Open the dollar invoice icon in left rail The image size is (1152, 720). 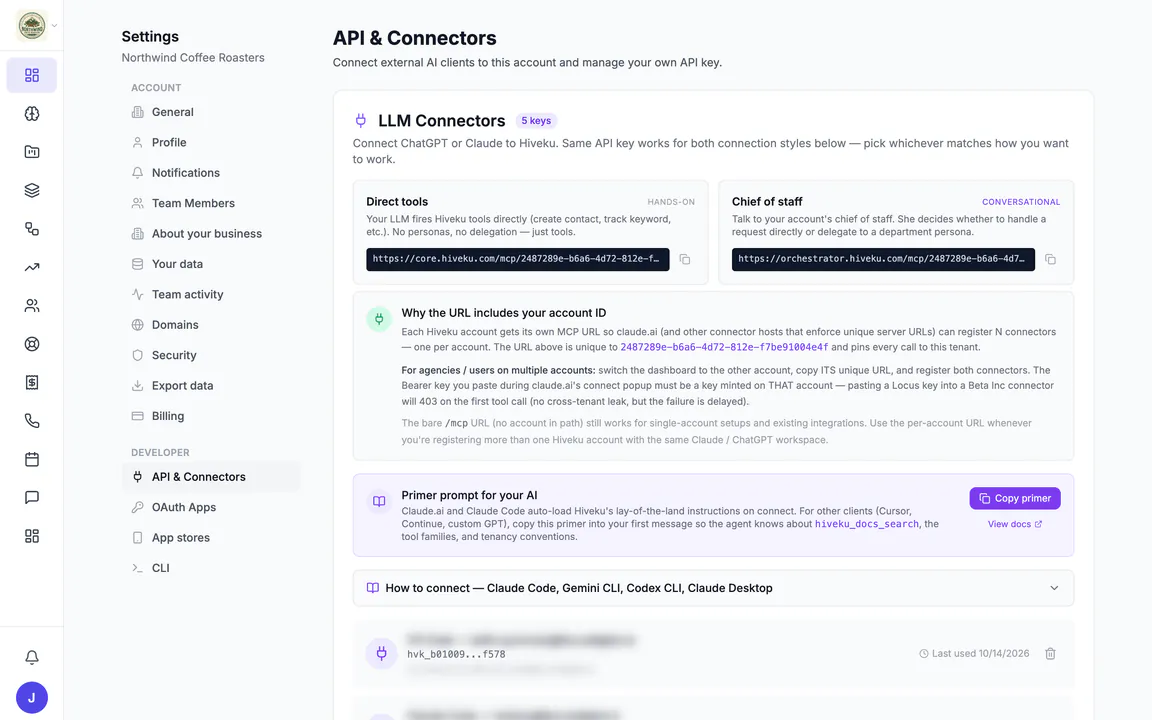pyautogui.click(x=32, y=382)
